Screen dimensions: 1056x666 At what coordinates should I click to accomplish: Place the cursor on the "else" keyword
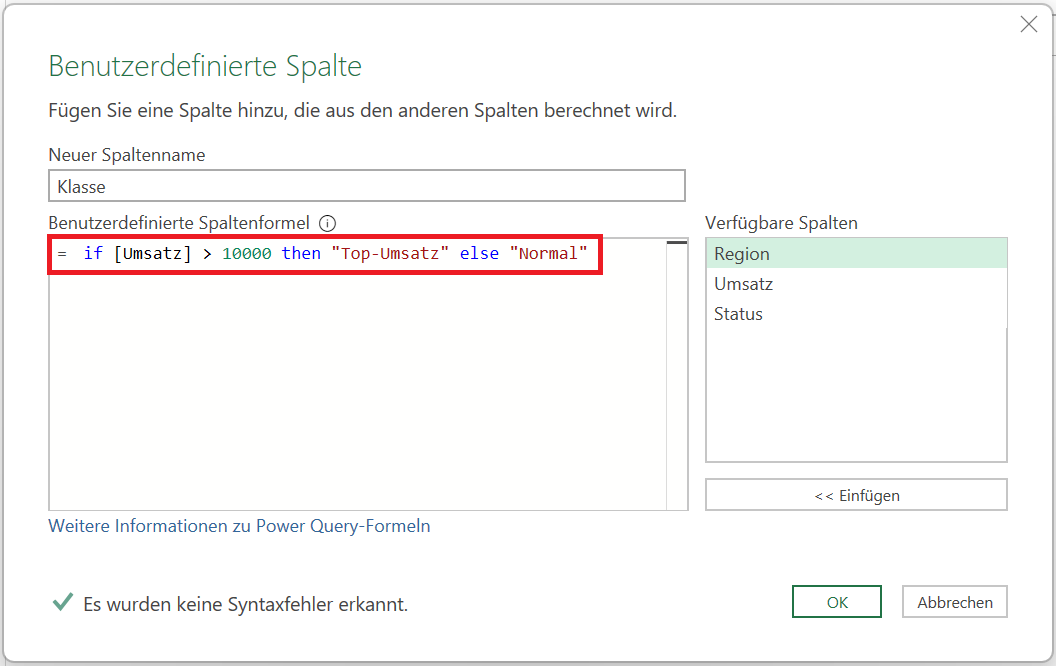coord(479,254)
